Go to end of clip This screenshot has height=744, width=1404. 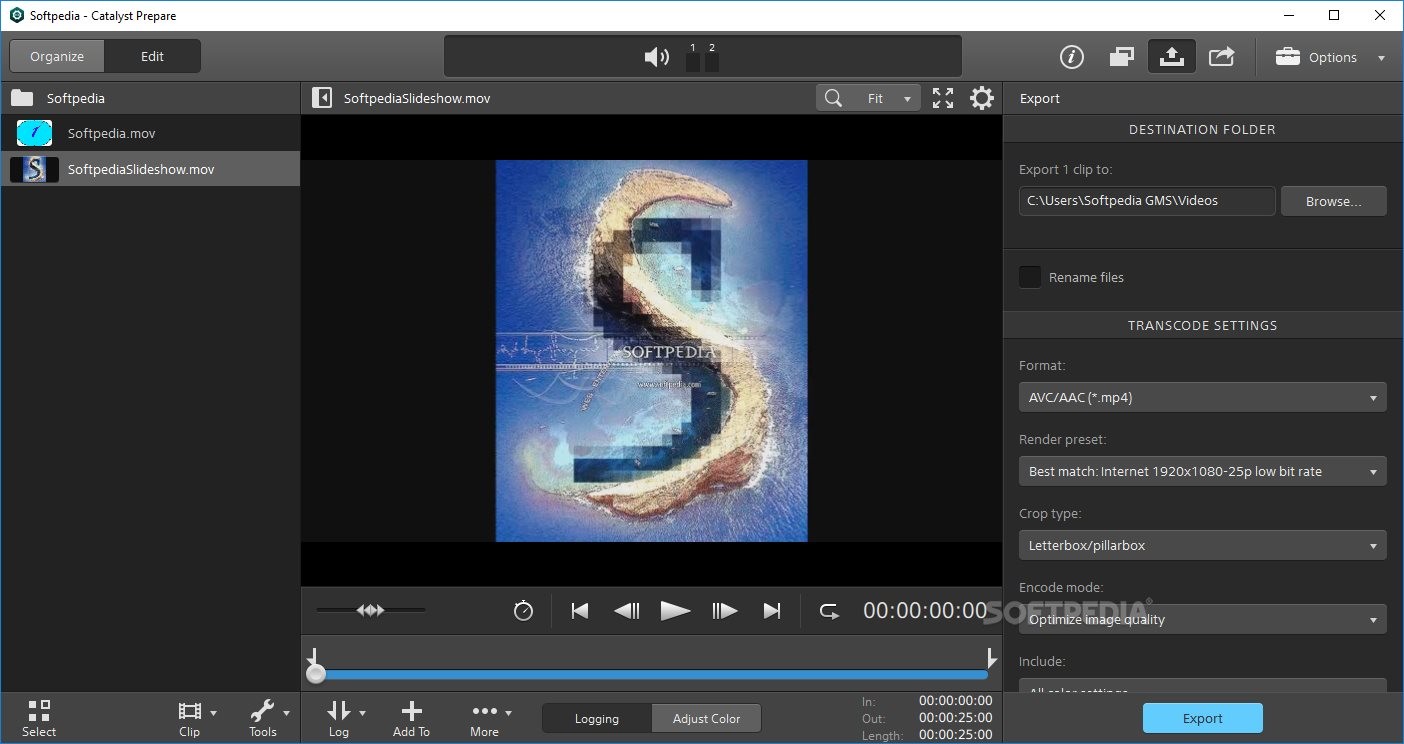tap(772, 611)
